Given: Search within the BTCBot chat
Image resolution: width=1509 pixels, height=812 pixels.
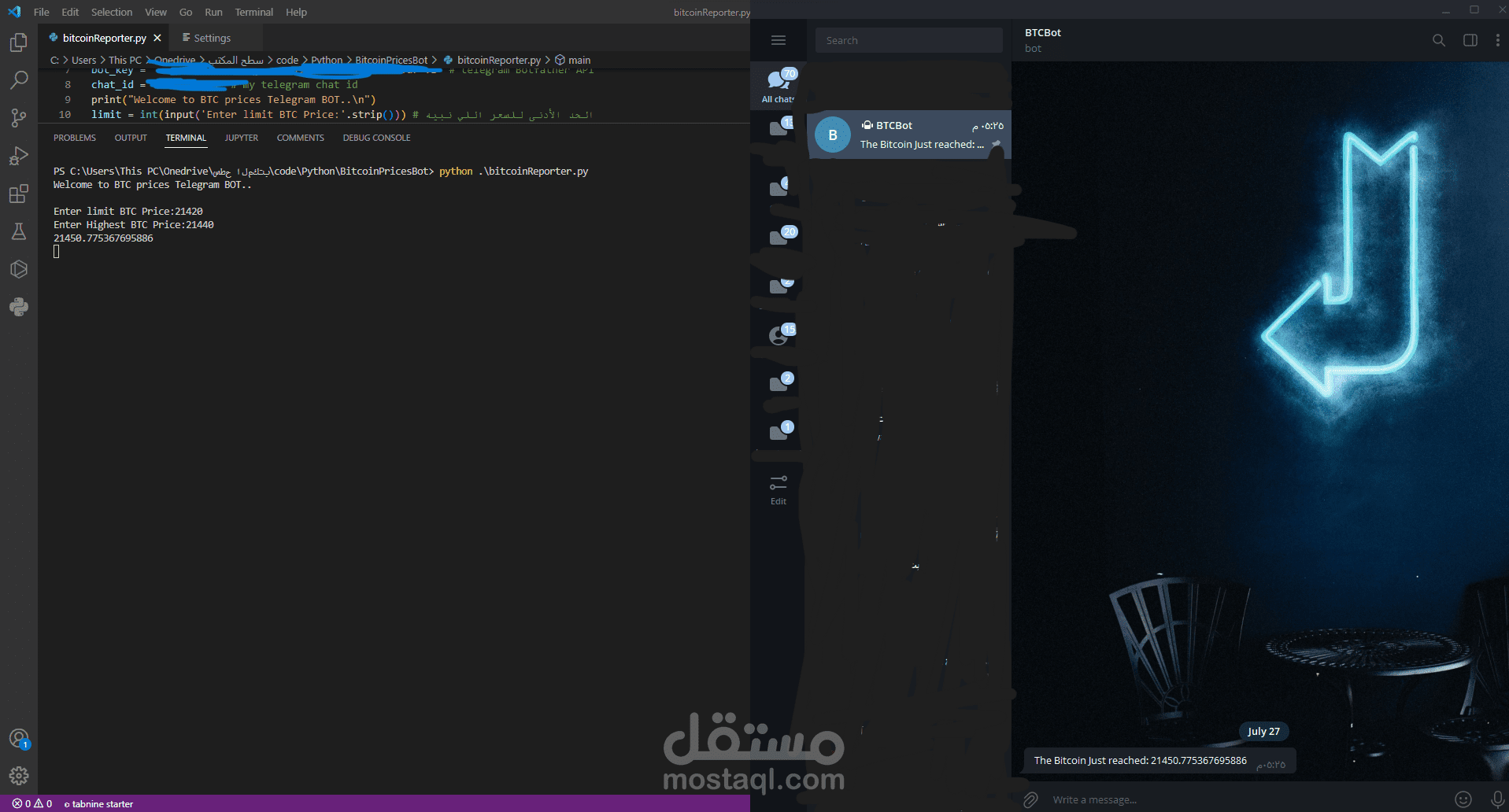Looking at the screenshot, I should point(1439,40).
